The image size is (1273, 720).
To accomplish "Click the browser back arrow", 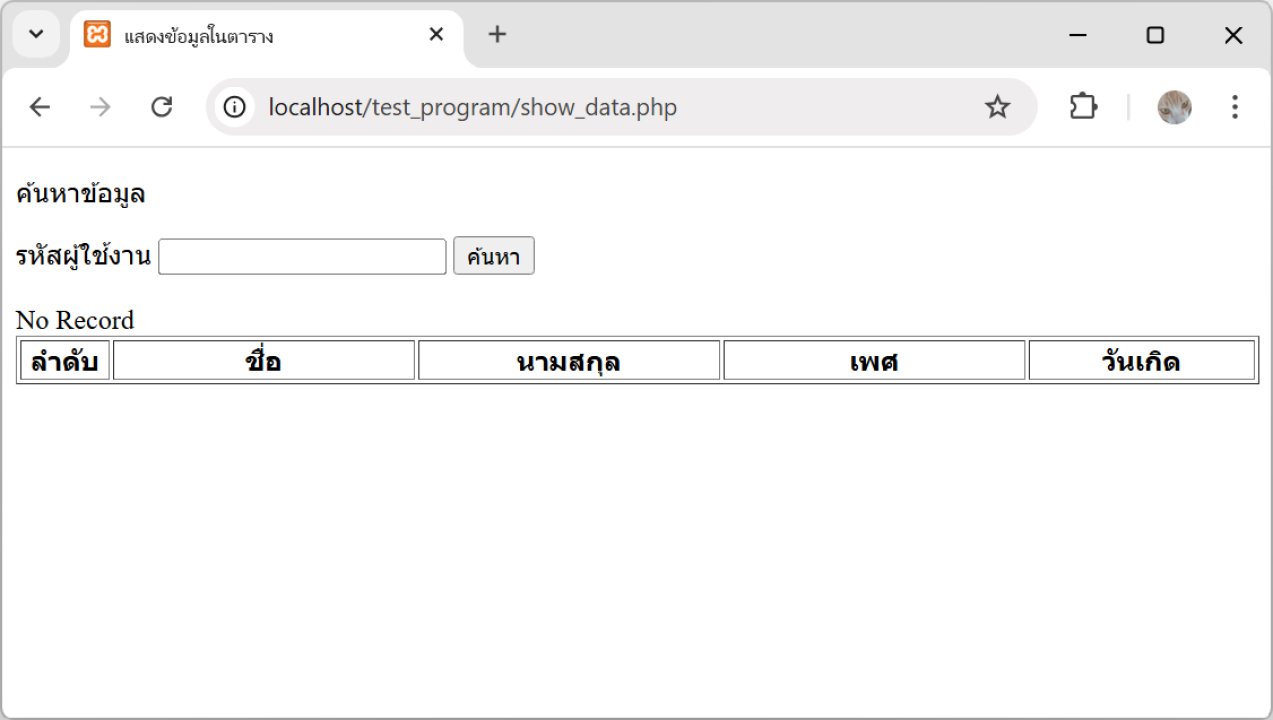I will point(39,107).
